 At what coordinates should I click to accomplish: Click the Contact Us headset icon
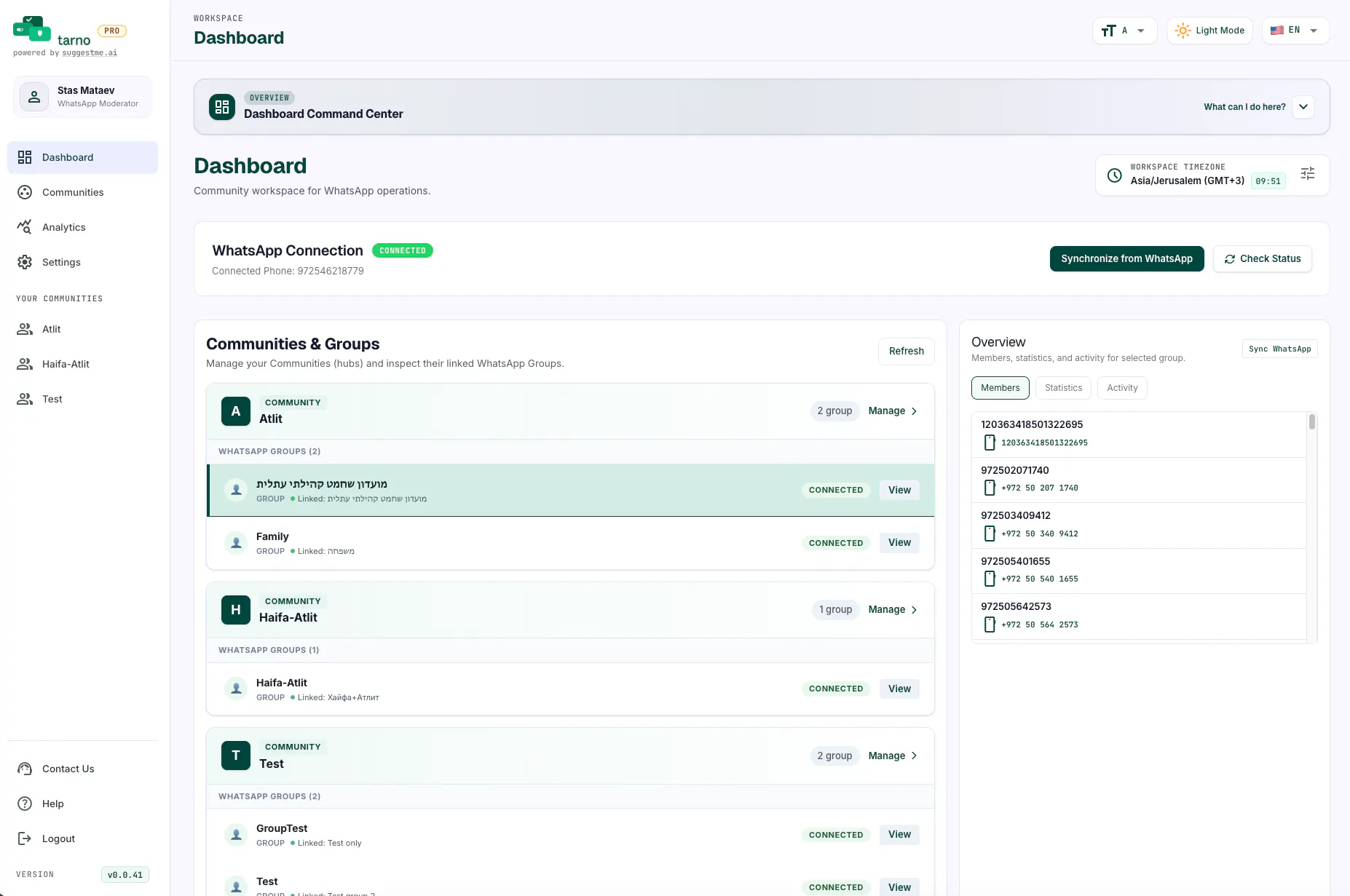[x=25, y=769]
